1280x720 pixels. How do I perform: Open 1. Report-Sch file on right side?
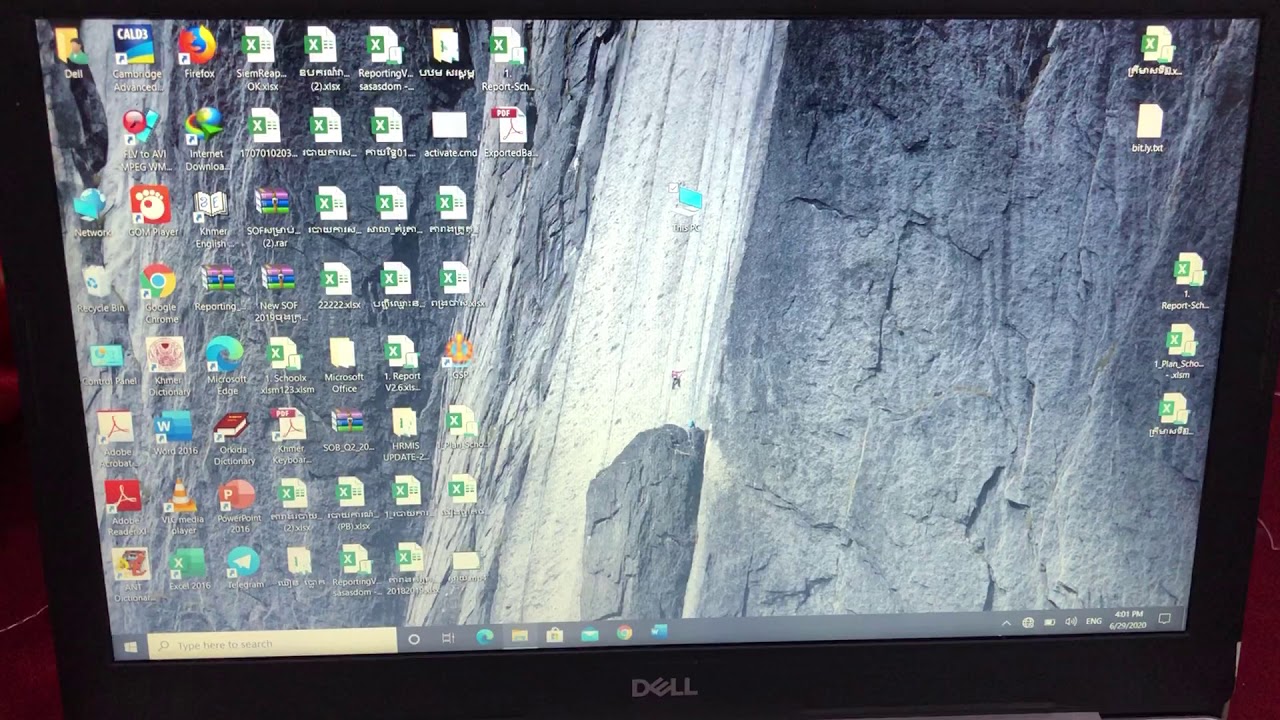click(x=1186, y=283)
